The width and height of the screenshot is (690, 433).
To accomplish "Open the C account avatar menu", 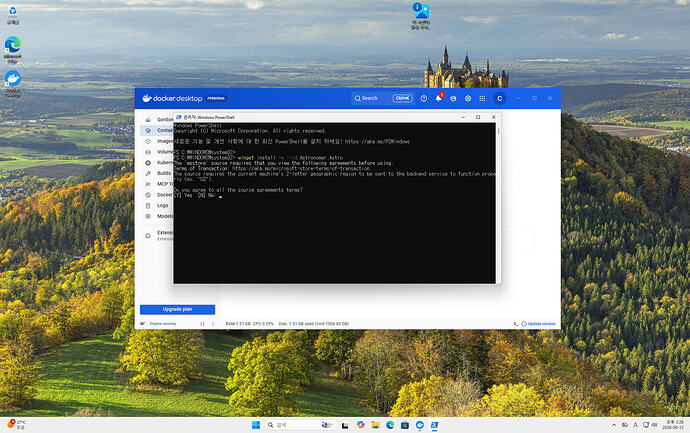I will 499,99.
